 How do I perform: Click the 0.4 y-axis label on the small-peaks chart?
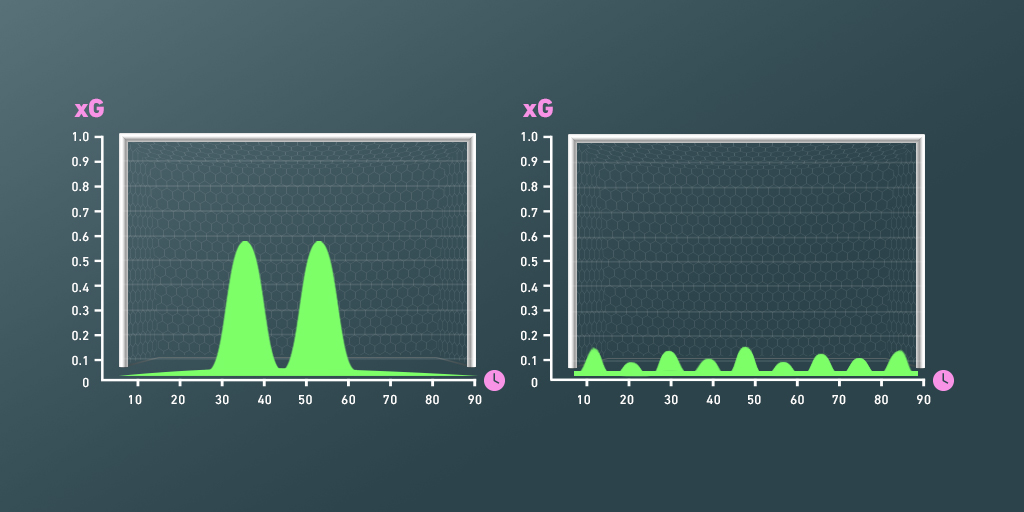[x=529, y=286]
